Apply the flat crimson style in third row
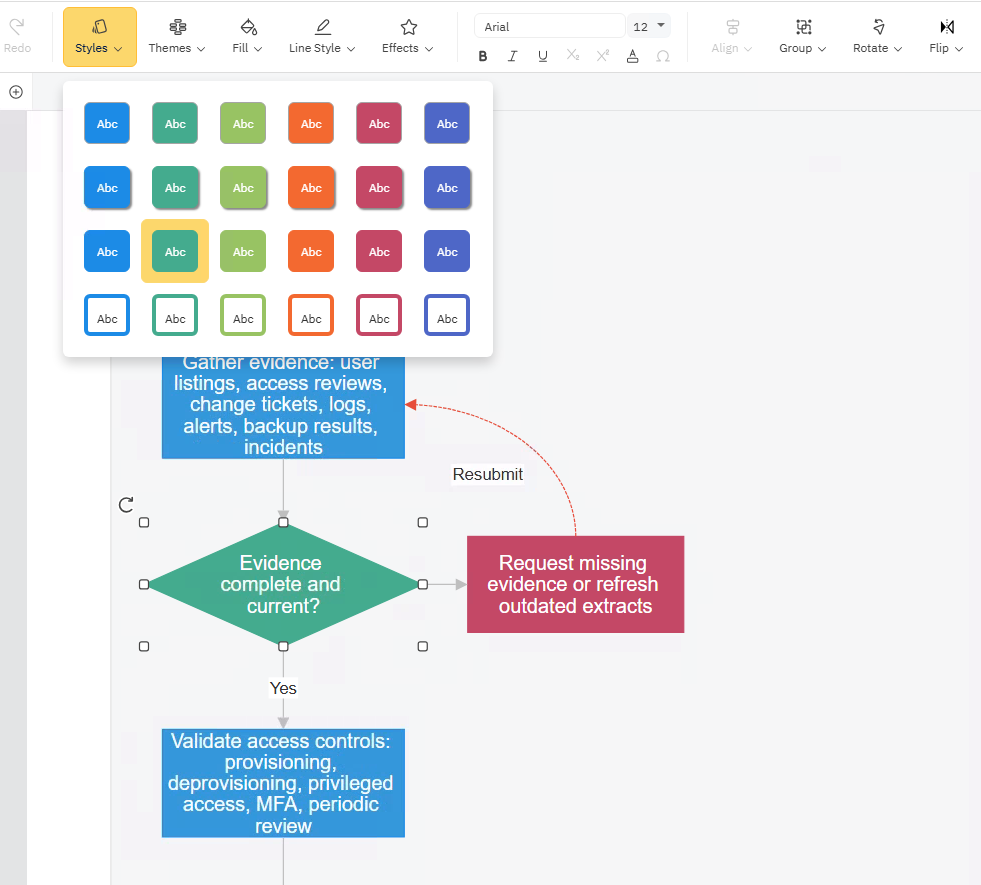This screenshot has width=981, height=885. click(379, 251)
